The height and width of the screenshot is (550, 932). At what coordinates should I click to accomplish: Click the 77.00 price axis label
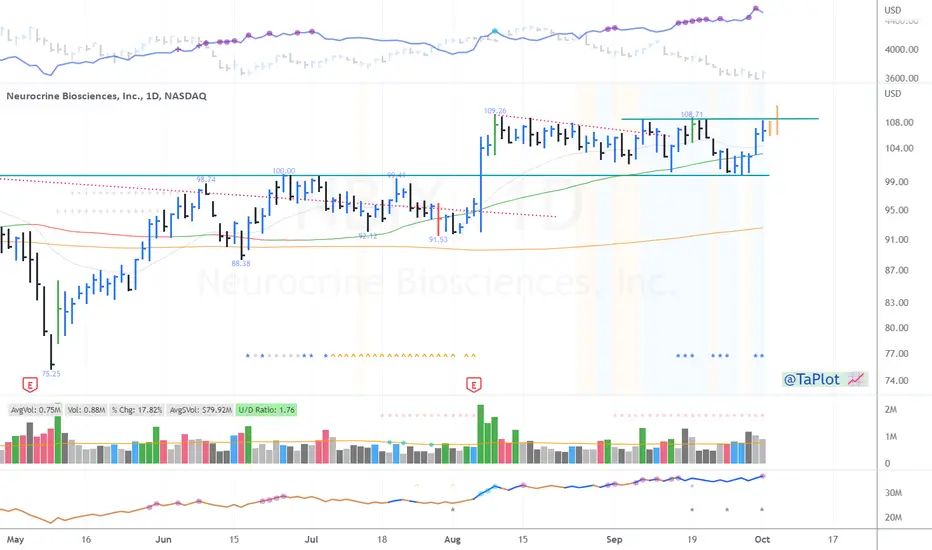897,354
